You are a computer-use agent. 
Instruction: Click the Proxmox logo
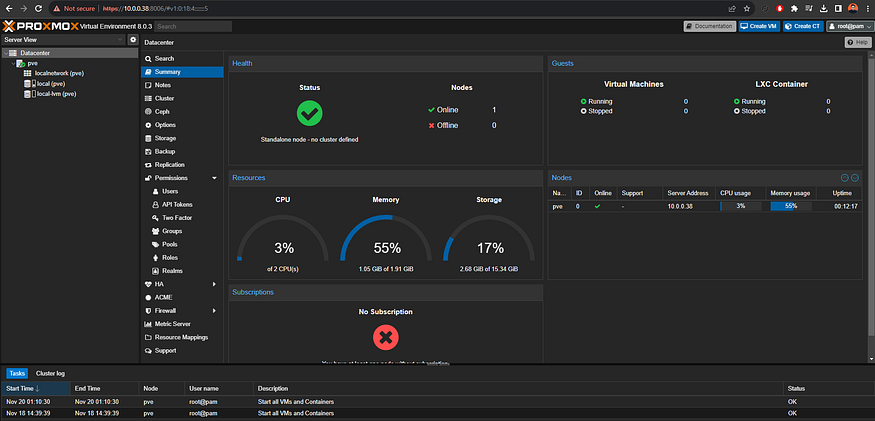[x=40, y=26]
